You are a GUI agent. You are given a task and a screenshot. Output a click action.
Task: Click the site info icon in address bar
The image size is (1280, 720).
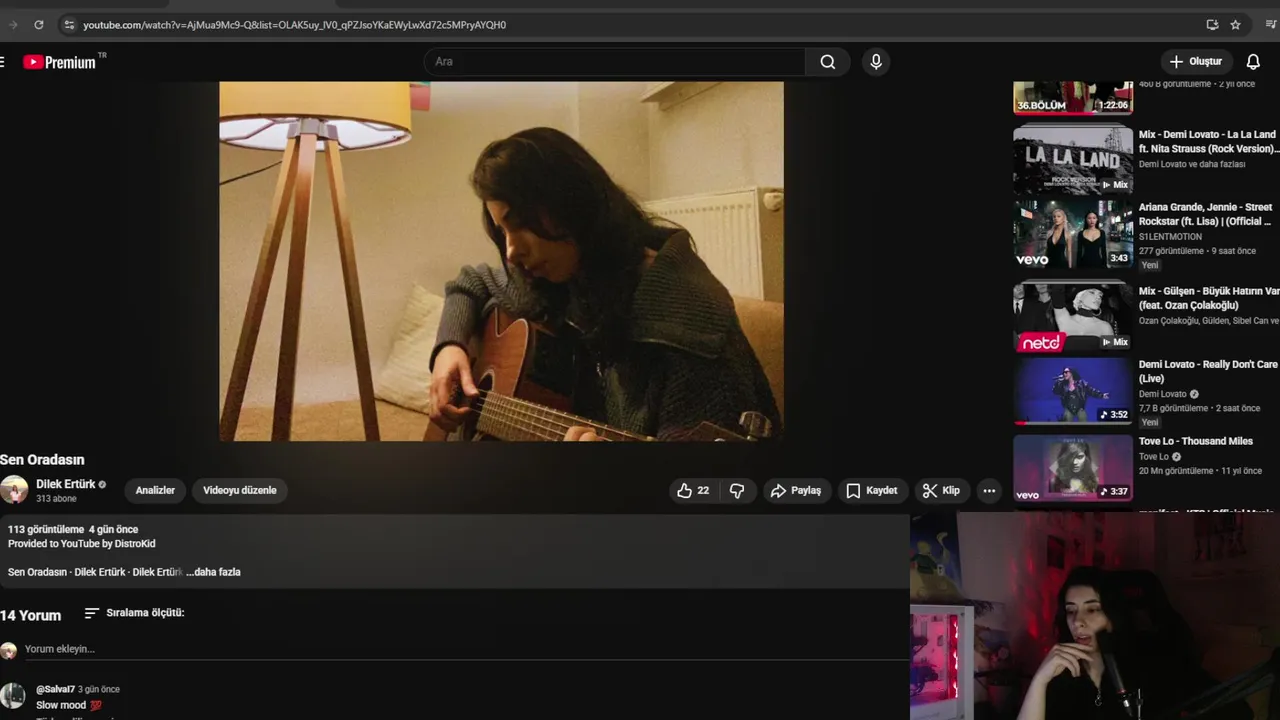click(x=68, y=24)
